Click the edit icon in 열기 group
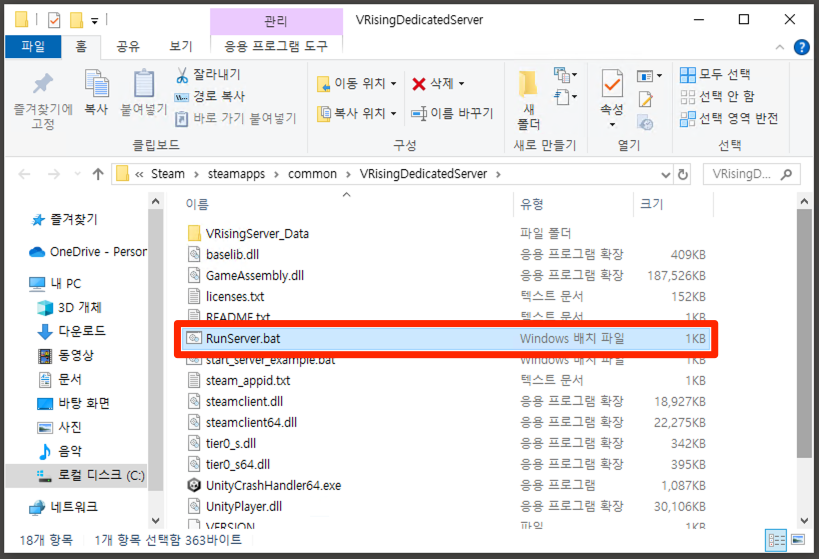The height and width of the screenshot is (559, 819). 646,99
